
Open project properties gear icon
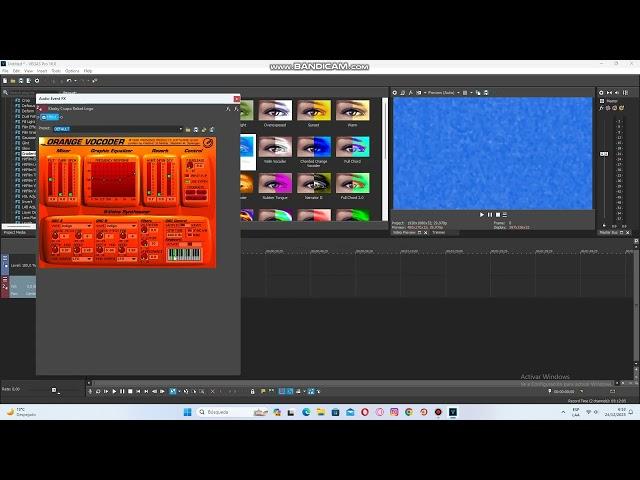tap(37, 81)
